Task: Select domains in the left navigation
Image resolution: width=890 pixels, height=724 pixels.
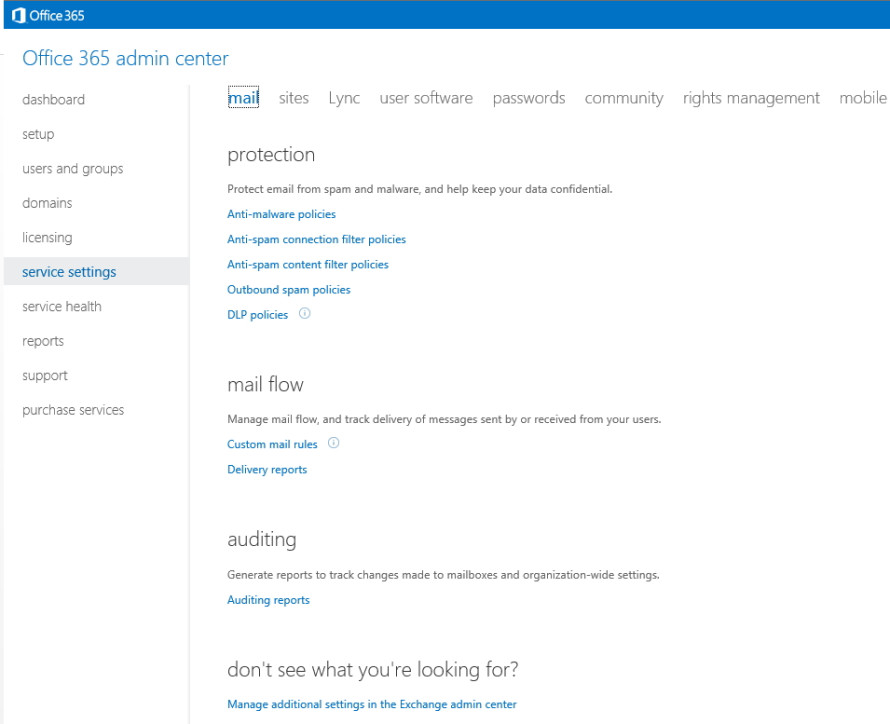Action: pyautogui.click(x=47, y=203)
